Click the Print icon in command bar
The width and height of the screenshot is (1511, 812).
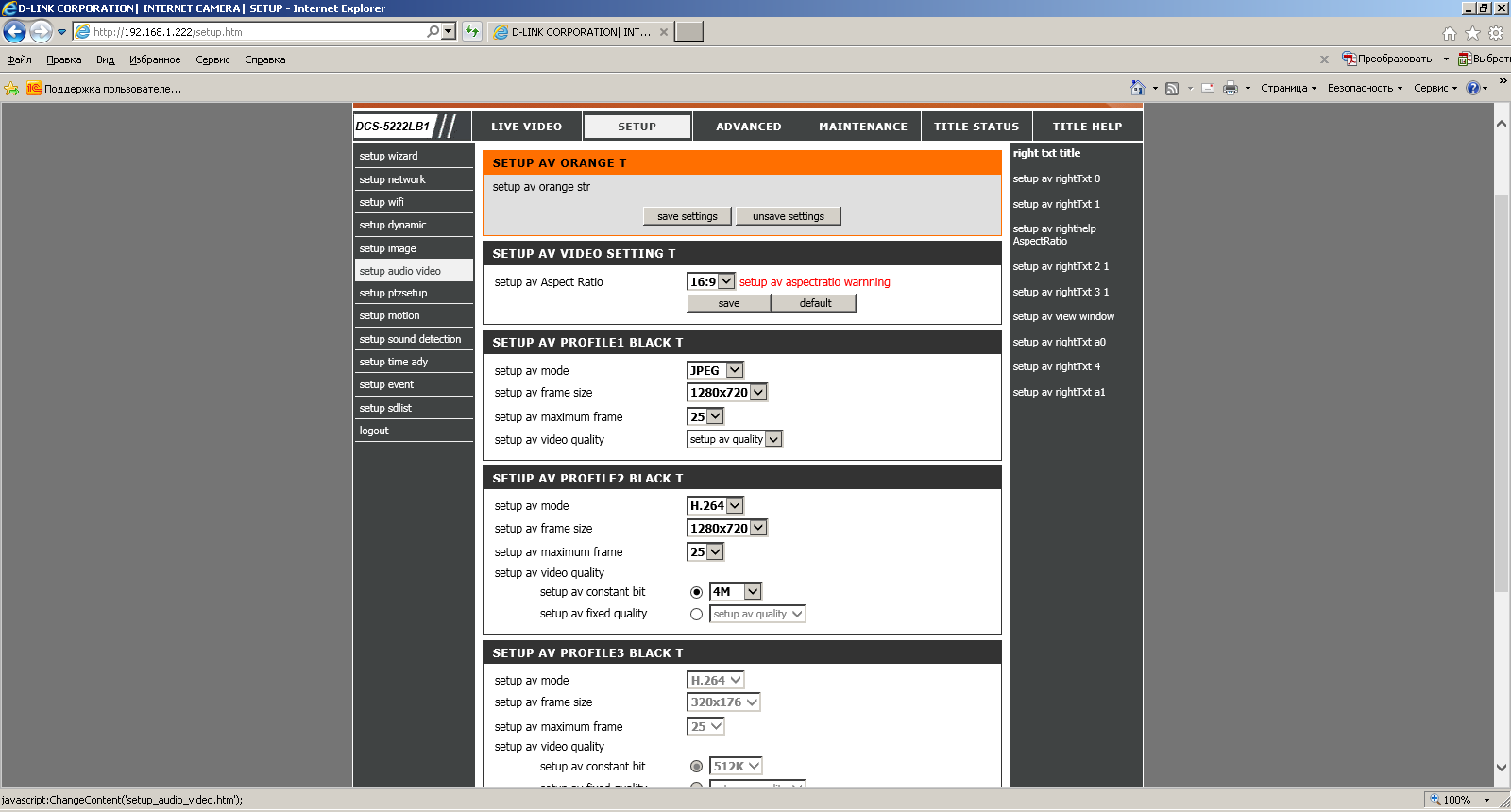click(x=1230, y=88)
